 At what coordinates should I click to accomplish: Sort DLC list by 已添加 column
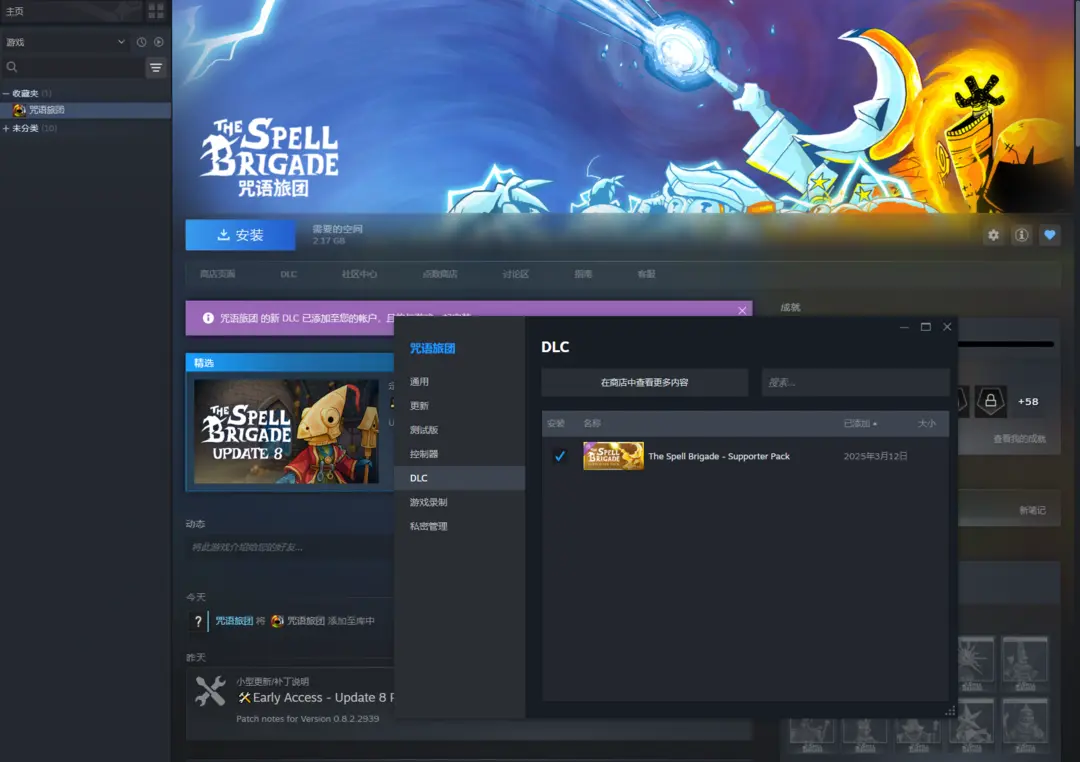tap(860, 424)
